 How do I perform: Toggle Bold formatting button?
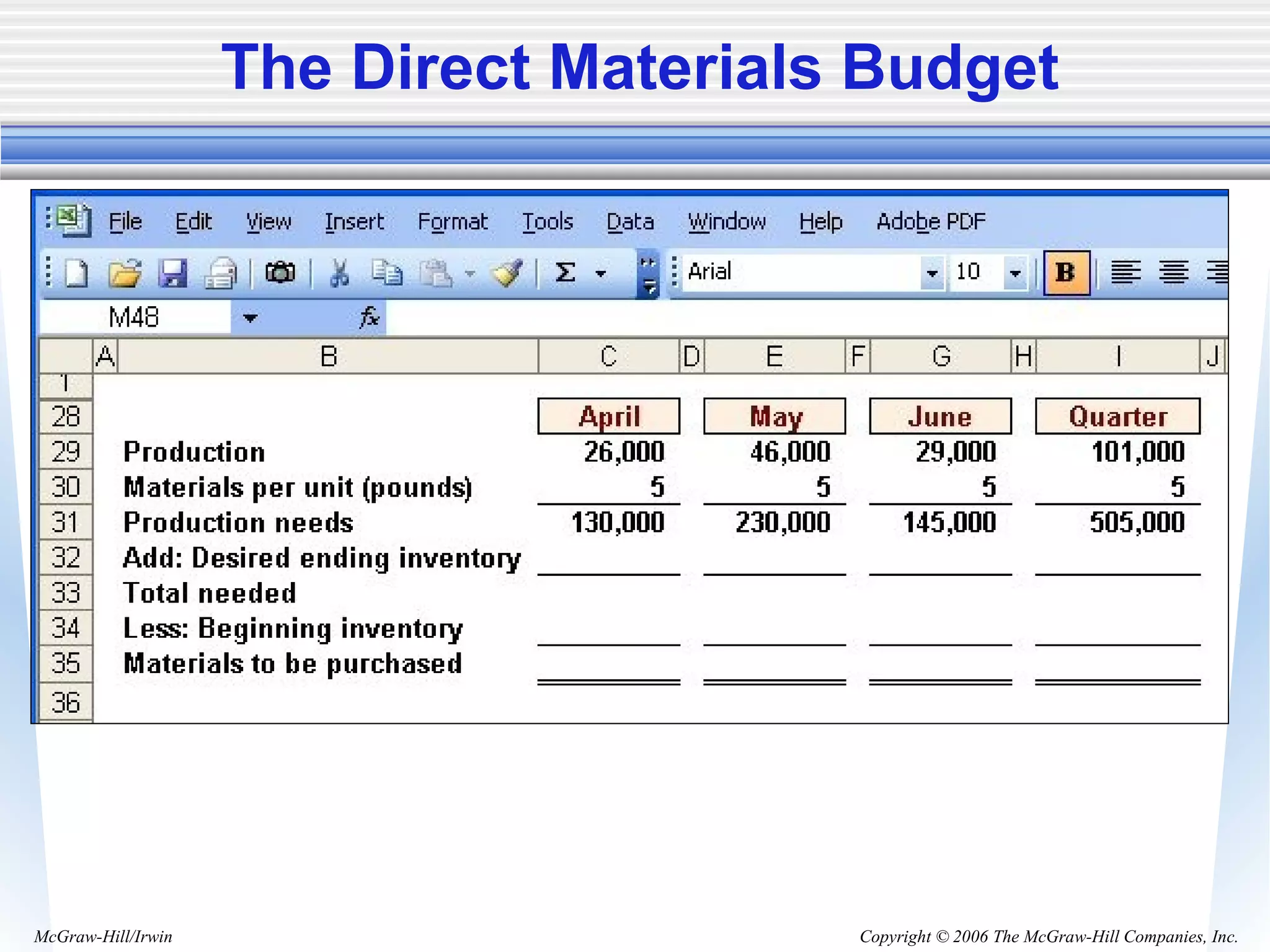(1066, 273)
